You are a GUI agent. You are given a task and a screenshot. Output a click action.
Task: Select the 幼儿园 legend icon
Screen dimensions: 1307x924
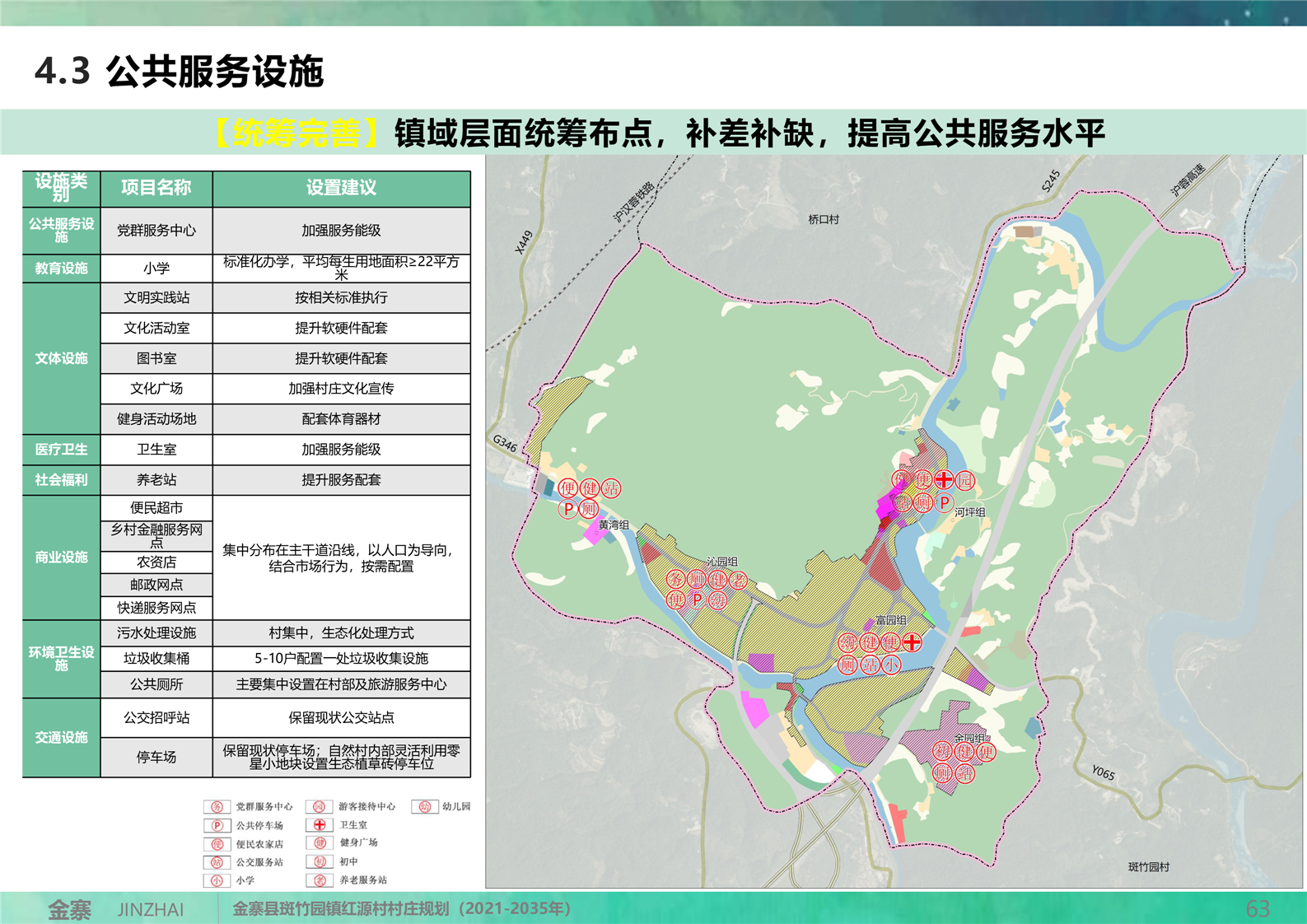click(x=424, y=807)
